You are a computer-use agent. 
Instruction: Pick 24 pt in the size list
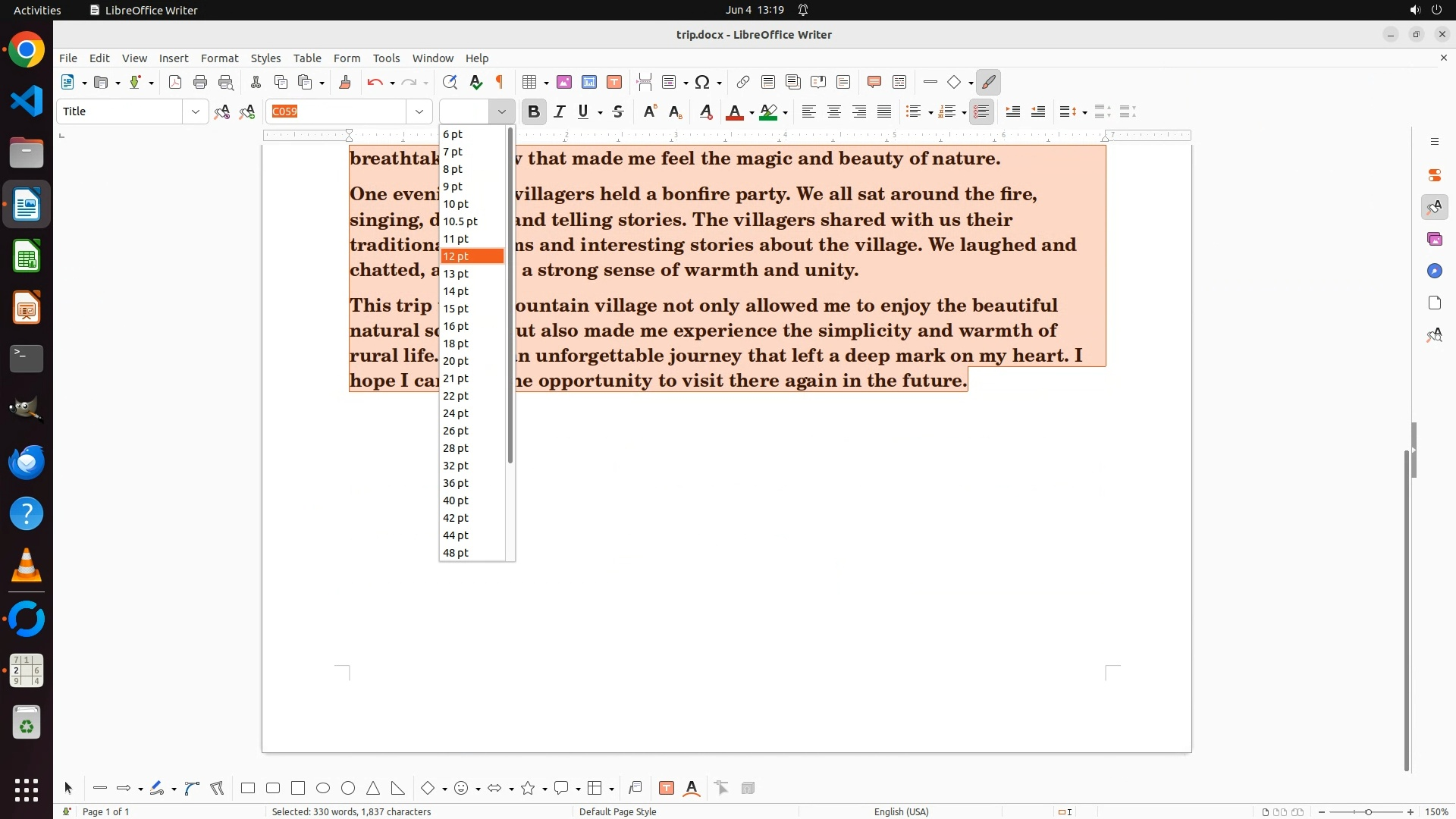(456, 413)
